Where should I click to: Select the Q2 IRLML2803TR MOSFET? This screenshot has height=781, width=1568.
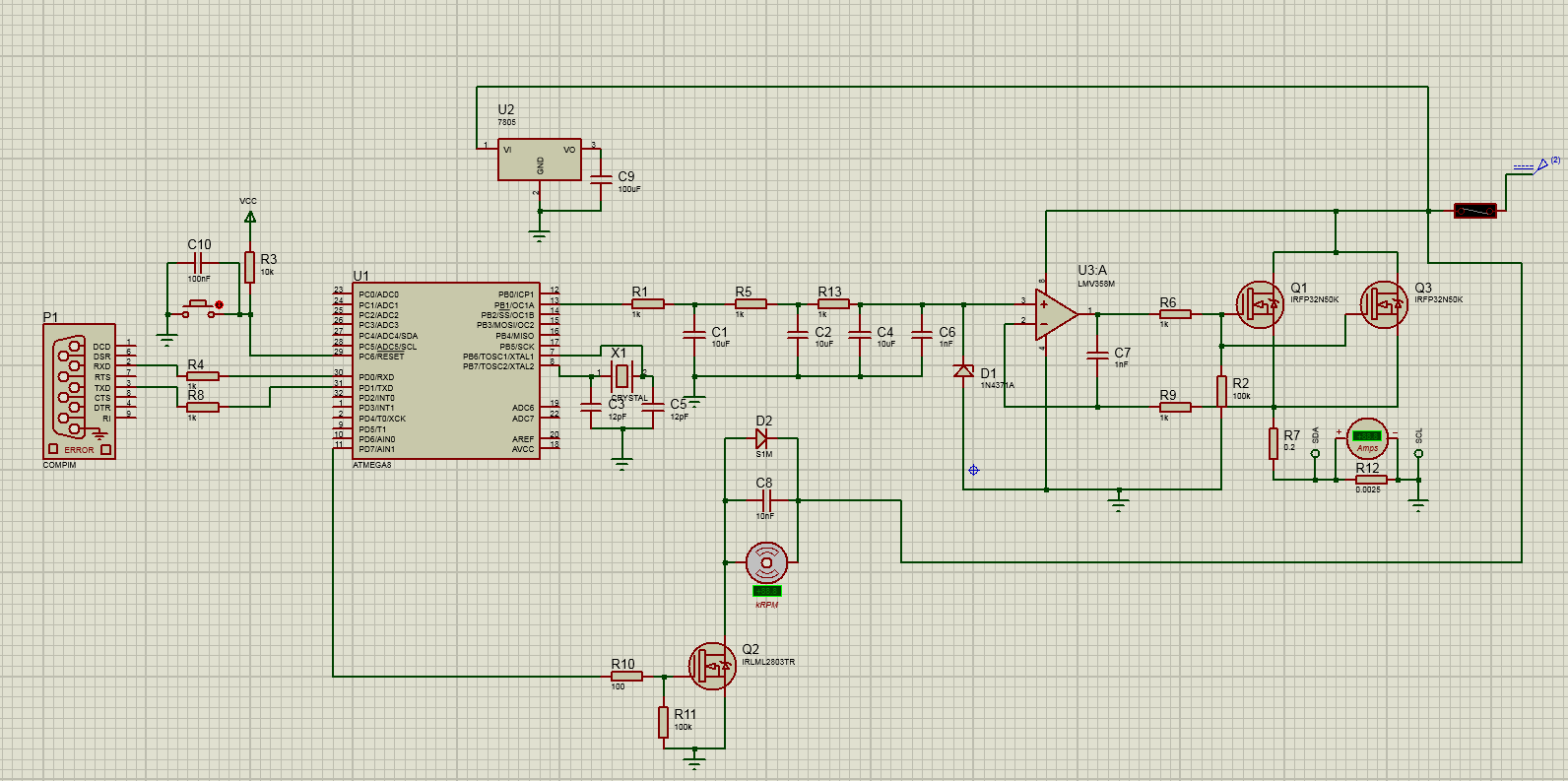click(x=712, y=666)
